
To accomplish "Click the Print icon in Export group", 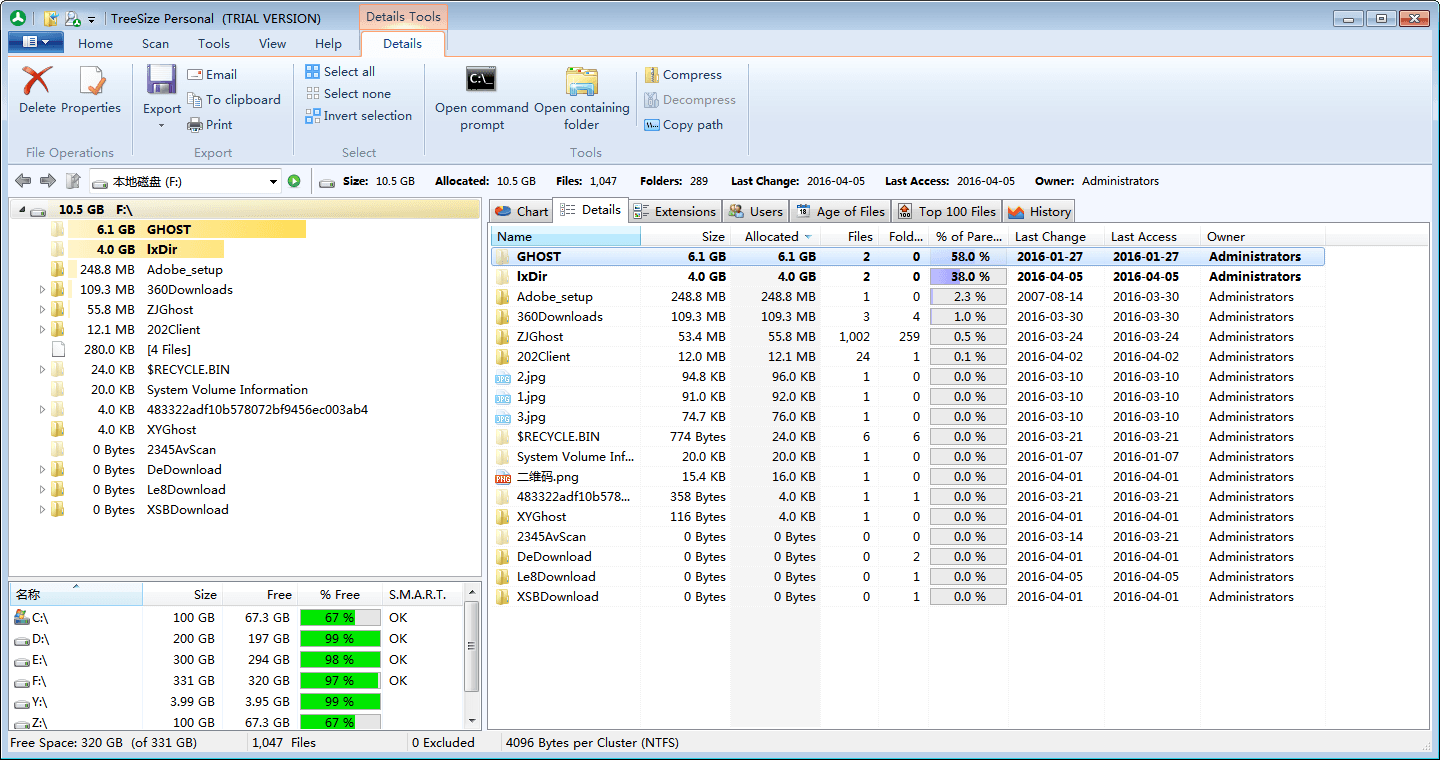I will pos(195,125).
